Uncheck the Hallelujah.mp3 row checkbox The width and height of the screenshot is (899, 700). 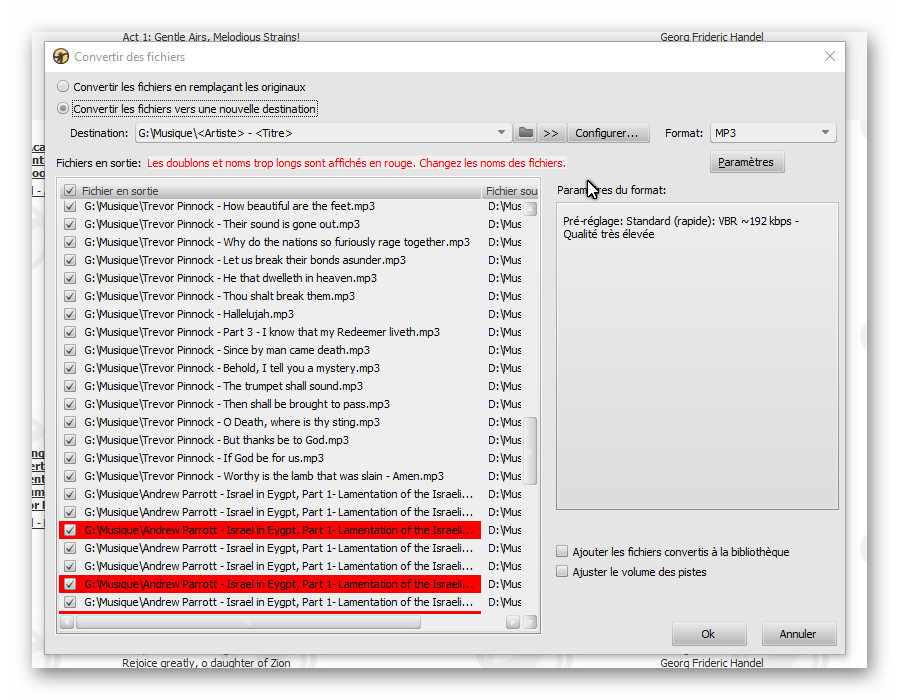(x=70, y=314)
